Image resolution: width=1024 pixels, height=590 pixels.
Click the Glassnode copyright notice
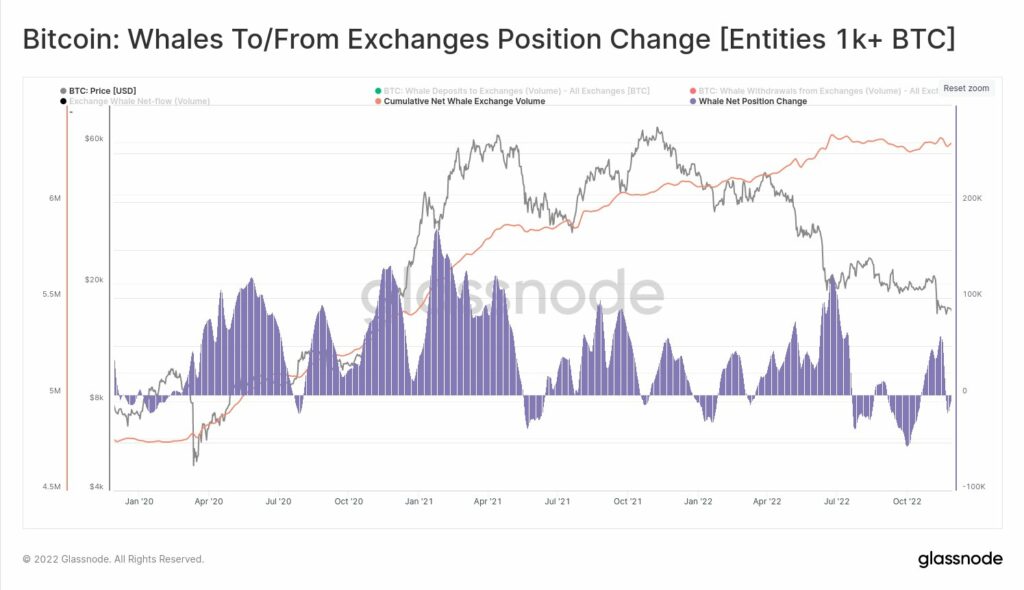[x=113, y=559]
